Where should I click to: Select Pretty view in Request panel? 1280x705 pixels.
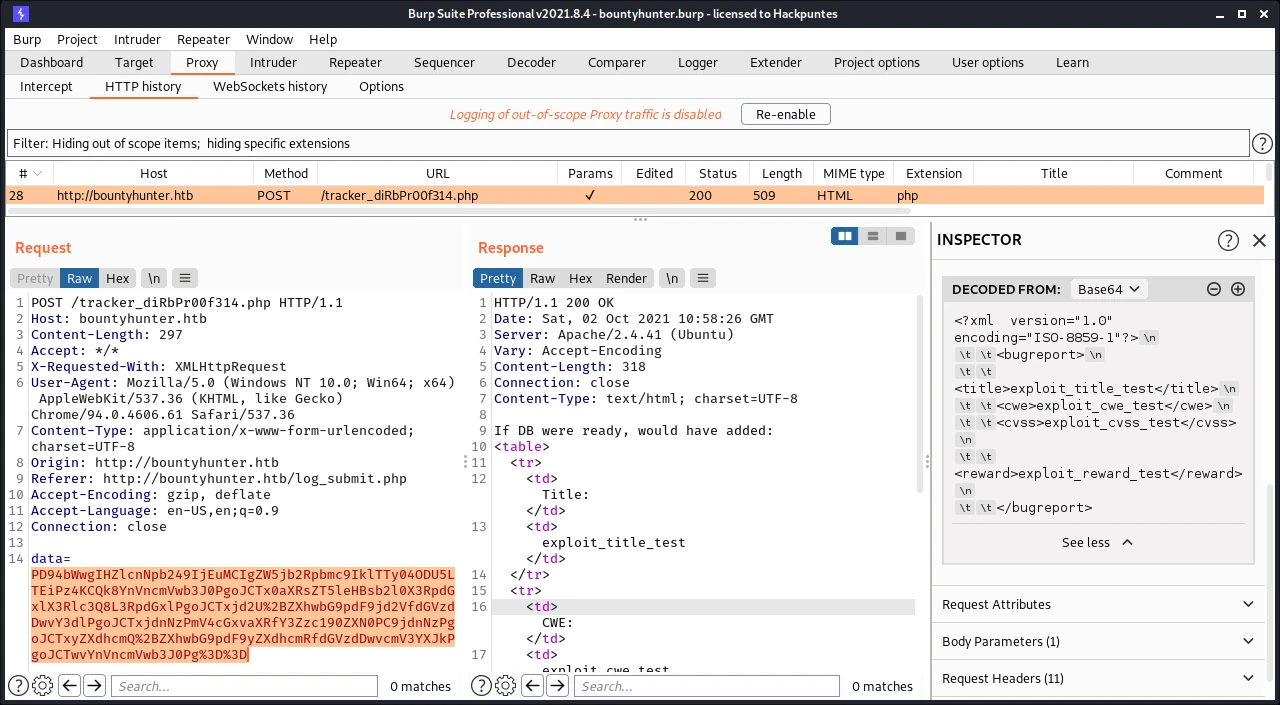coord(35,278)
